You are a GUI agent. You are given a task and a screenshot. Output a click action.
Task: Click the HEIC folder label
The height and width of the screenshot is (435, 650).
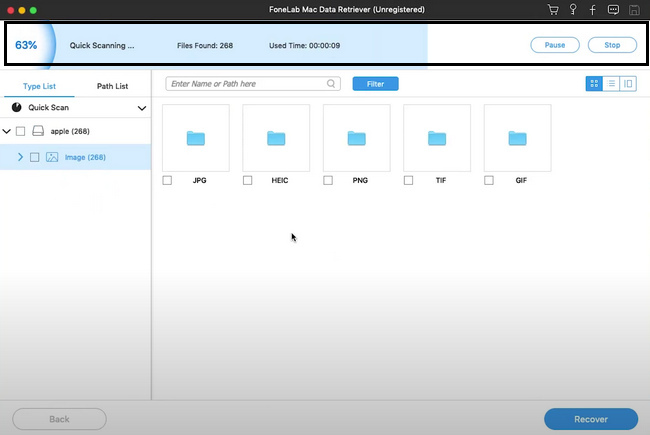click(x=280, y=180)
